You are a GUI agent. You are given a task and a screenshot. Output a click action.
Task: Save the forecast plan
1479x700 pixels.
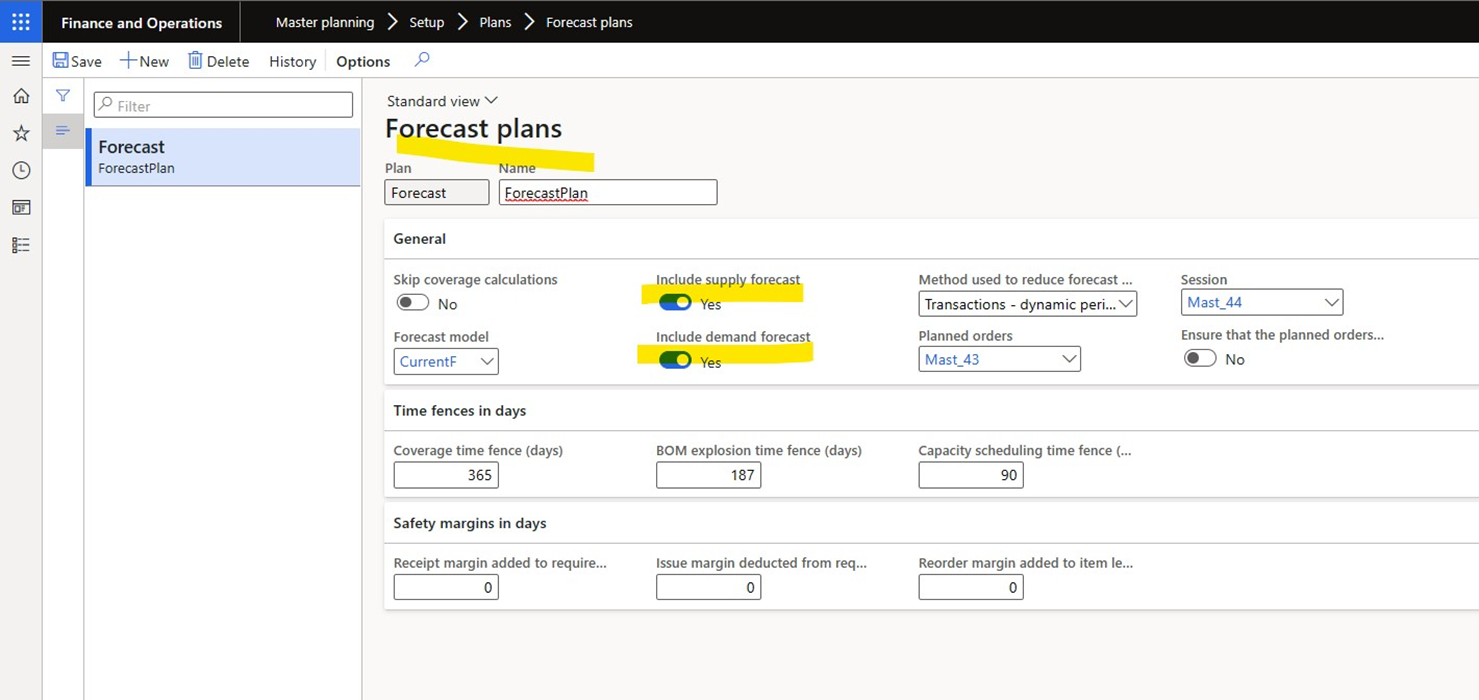[77, 61]
